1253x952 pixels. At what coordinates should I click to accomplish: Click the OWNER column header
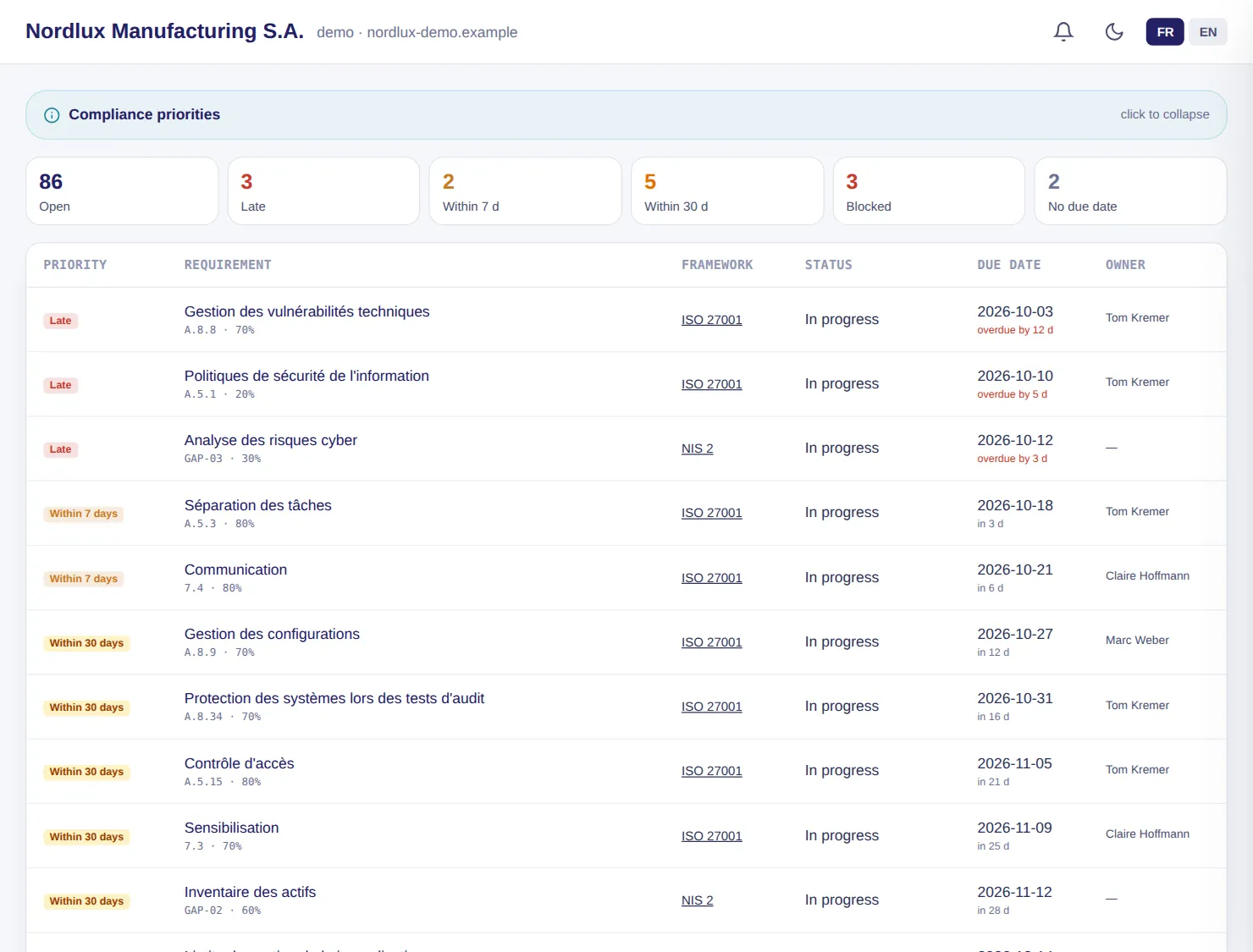point(1125,265)
